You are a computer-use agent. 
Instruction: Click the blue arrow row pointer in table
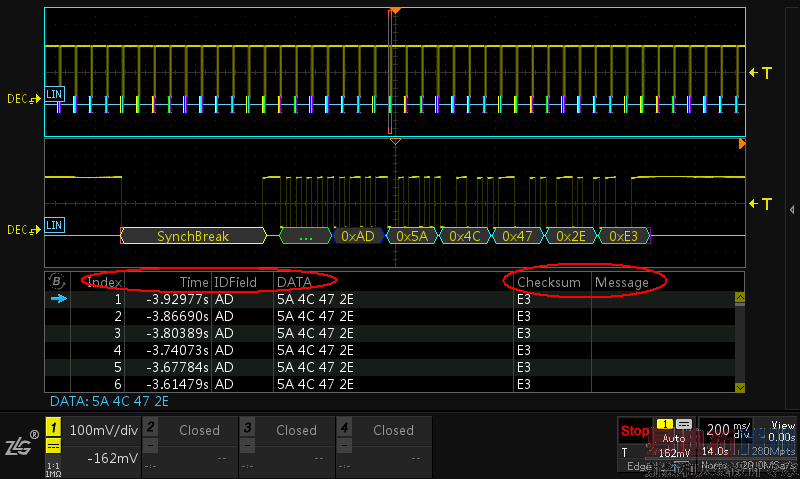[x=58, y=299]
